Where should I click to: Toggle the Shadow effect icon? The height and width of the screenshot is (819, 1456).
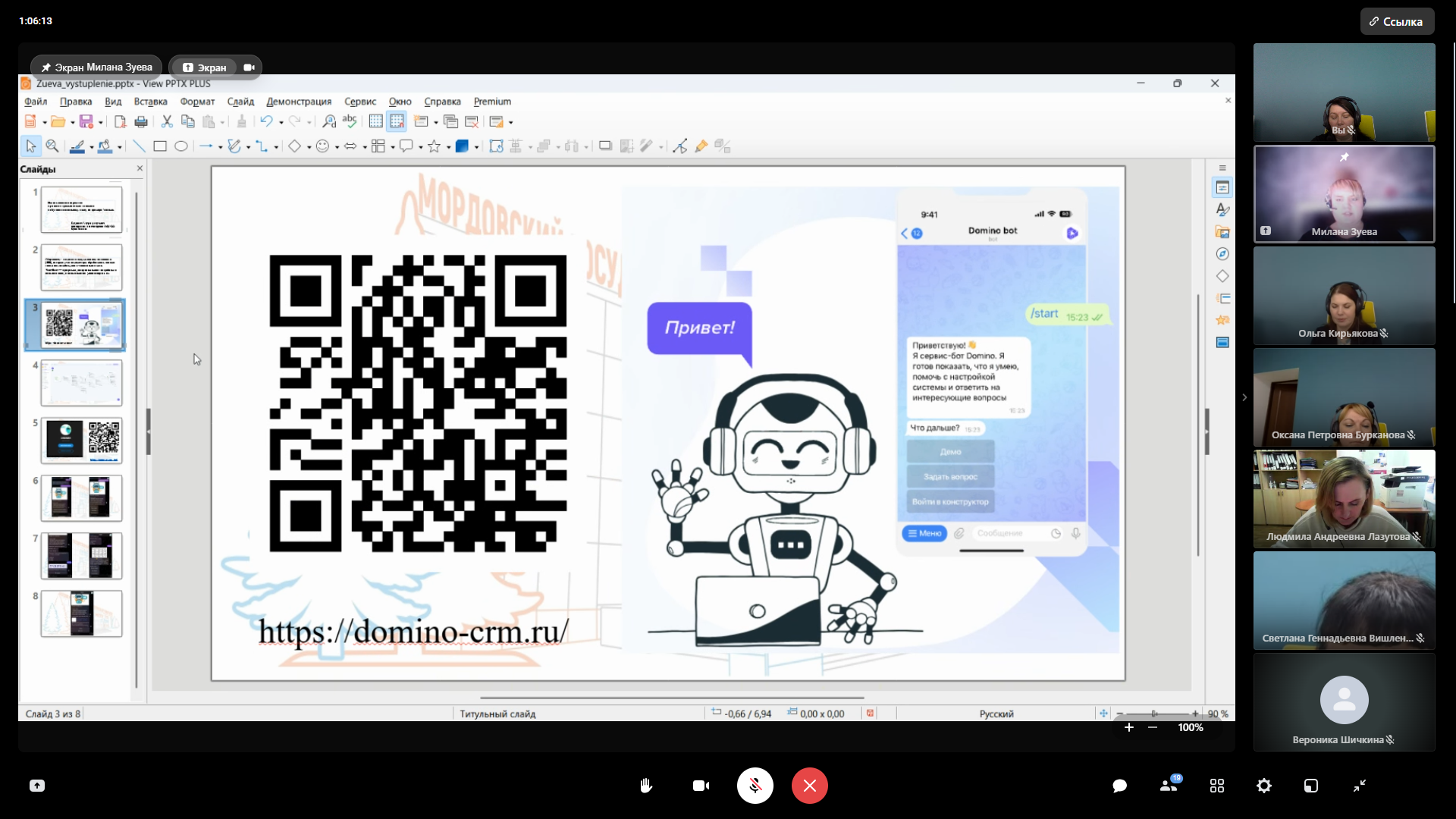pyautogui.click(x=605, y=146)
